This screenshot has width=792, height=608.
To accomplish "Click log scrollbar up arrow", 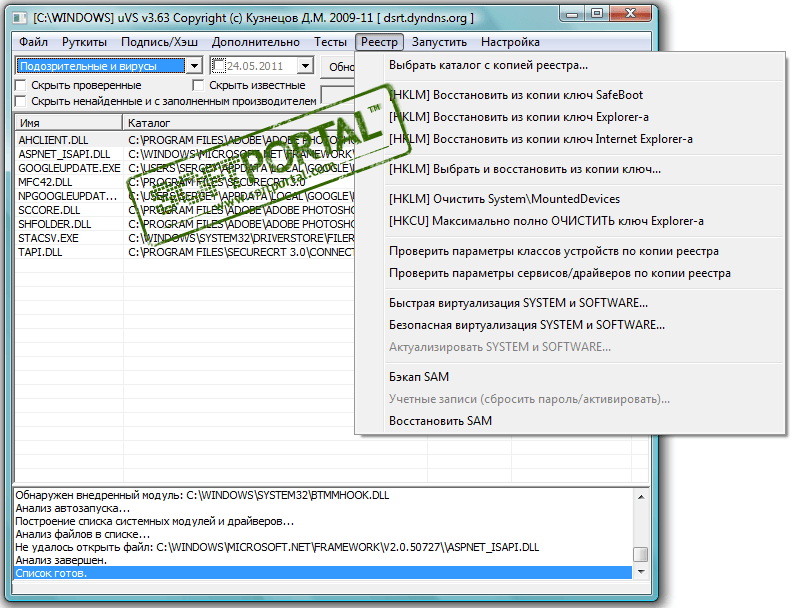I will 641,497.
